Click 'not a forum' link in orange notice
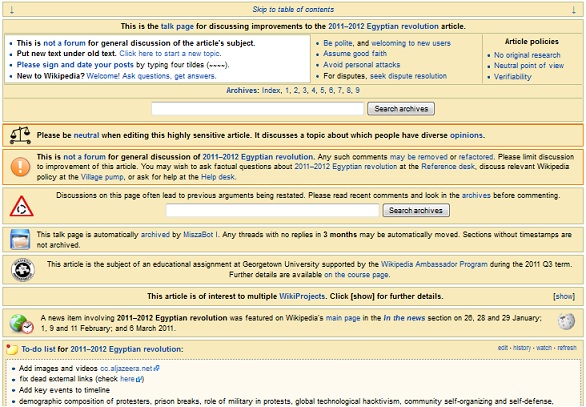 (84, 157)
